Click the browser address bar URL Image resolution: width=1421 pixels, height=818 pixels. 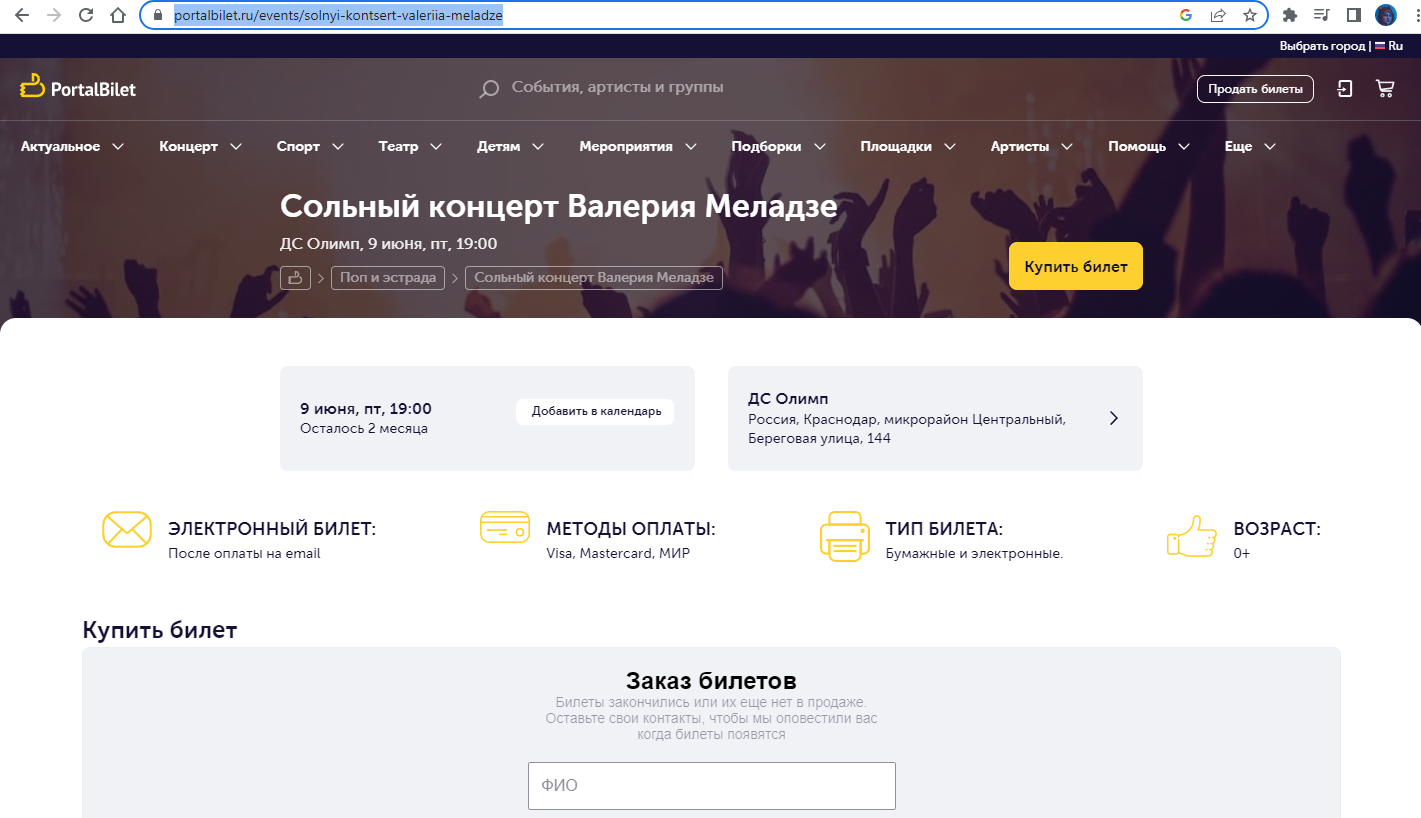(x=338, y=15)
